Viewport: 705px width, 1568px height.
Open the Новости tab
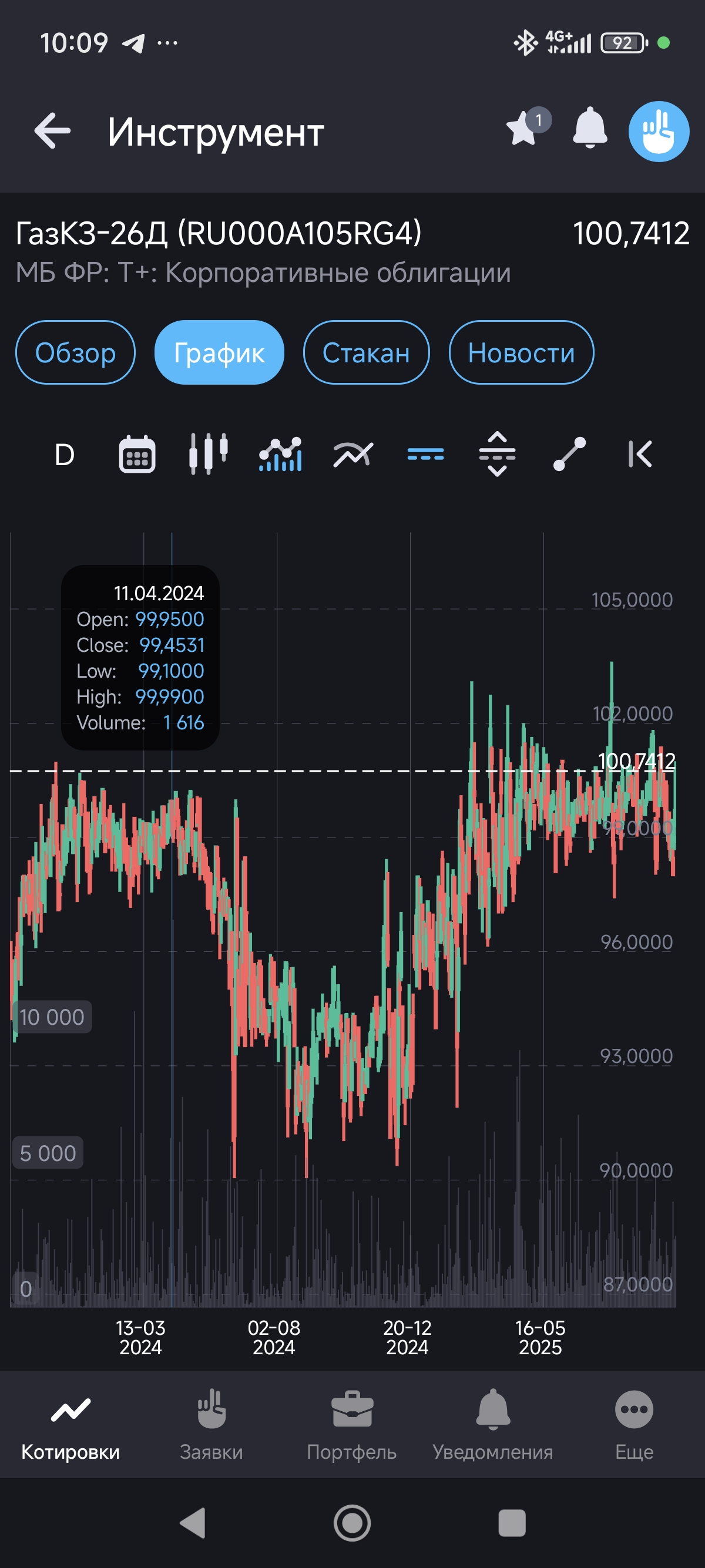(521, 352)
